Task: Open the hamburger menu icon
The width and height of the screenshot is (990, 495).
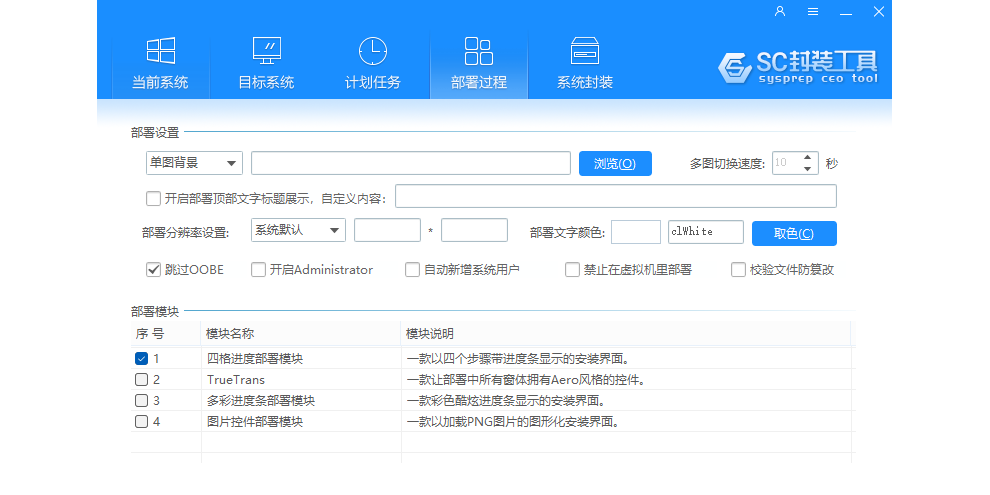Action: [x=813, y=12]
